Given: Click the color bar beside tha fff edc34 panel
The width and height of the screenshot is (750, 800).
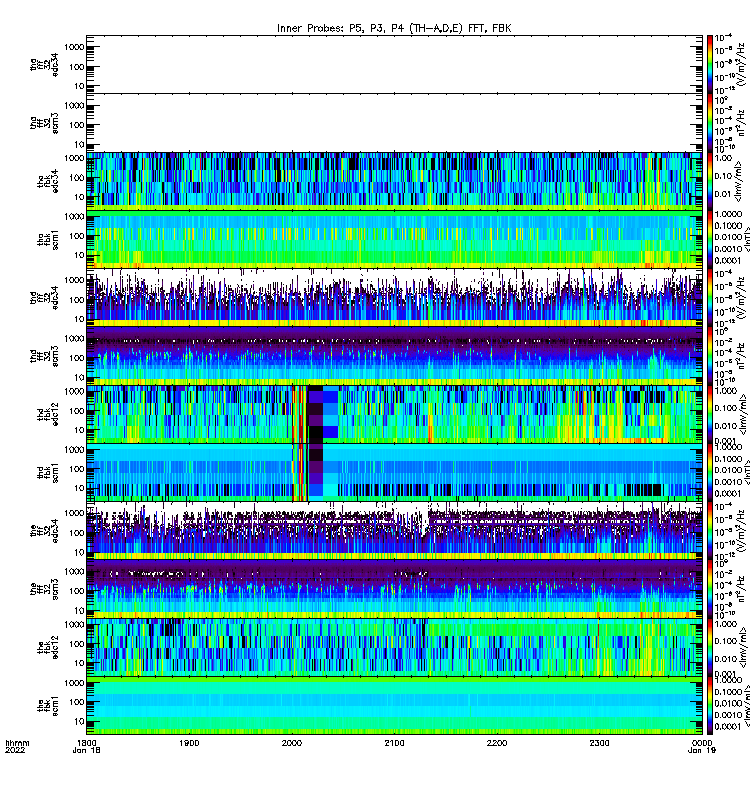Looking at the screenshot, I should pos(710,64).
